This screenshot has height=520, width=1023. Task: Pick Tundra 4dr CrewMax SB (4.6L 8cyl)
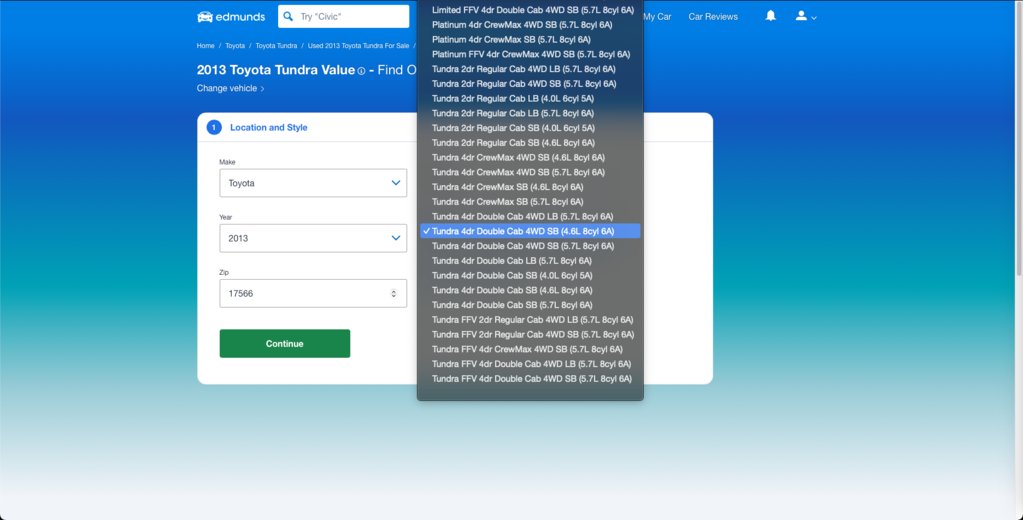530,187
